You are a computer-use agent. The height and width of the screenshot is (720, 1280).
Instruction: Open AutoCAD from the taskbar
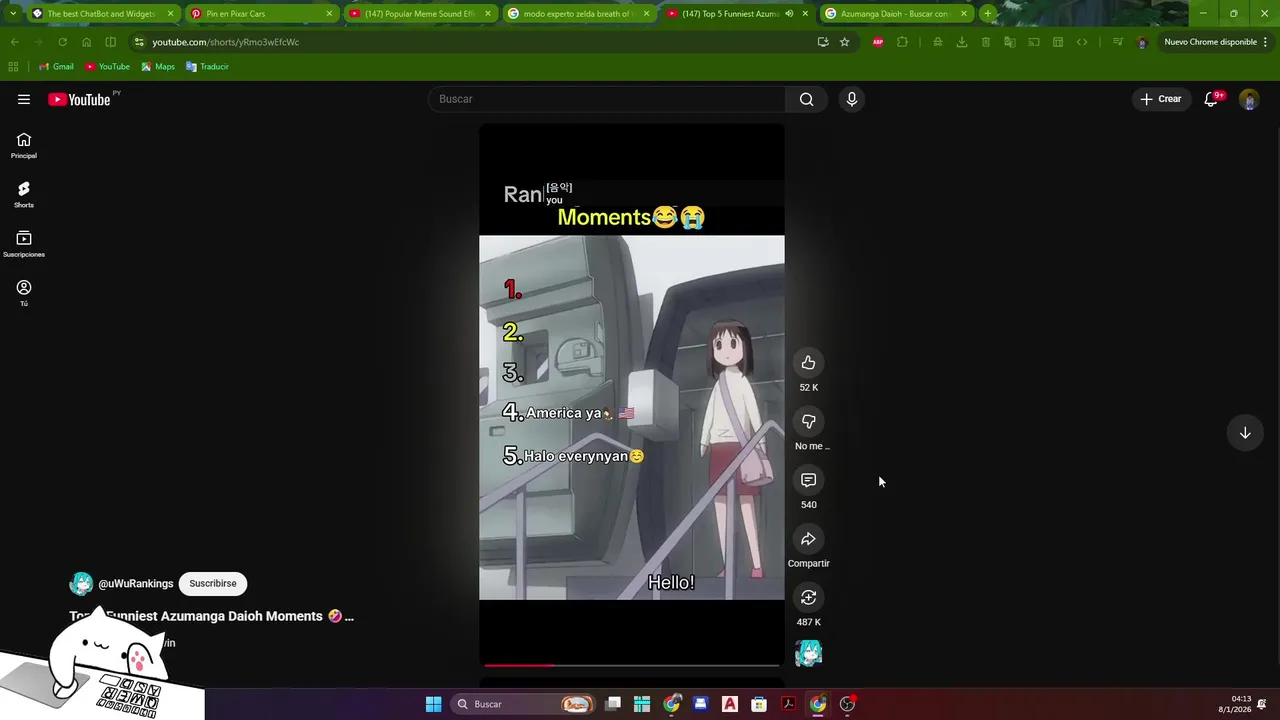(730, 704)
